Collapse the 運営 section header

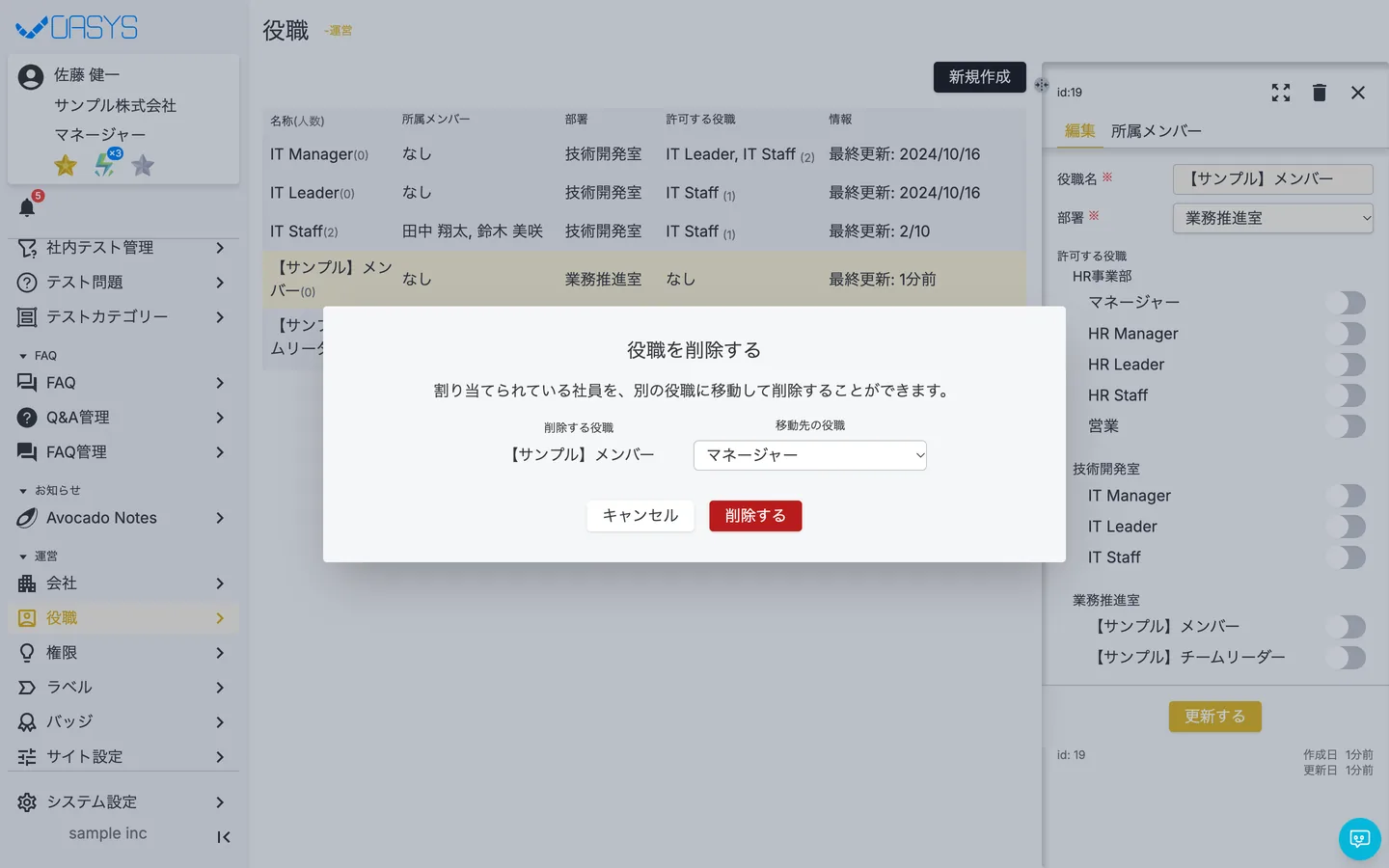click(38, 556)
